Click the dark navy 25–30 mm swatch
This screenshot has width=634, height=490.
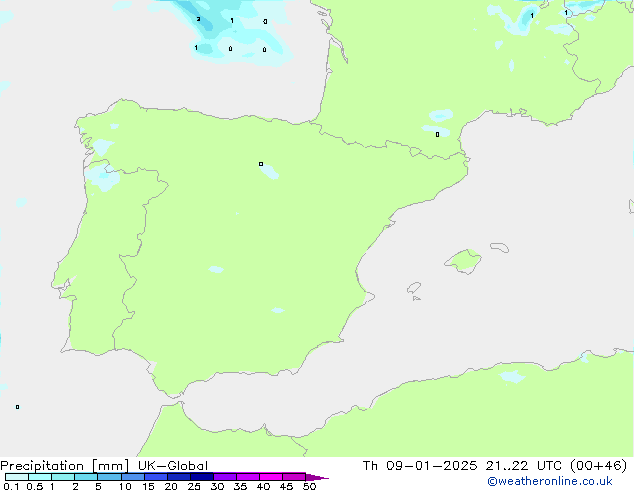point(202,477)
